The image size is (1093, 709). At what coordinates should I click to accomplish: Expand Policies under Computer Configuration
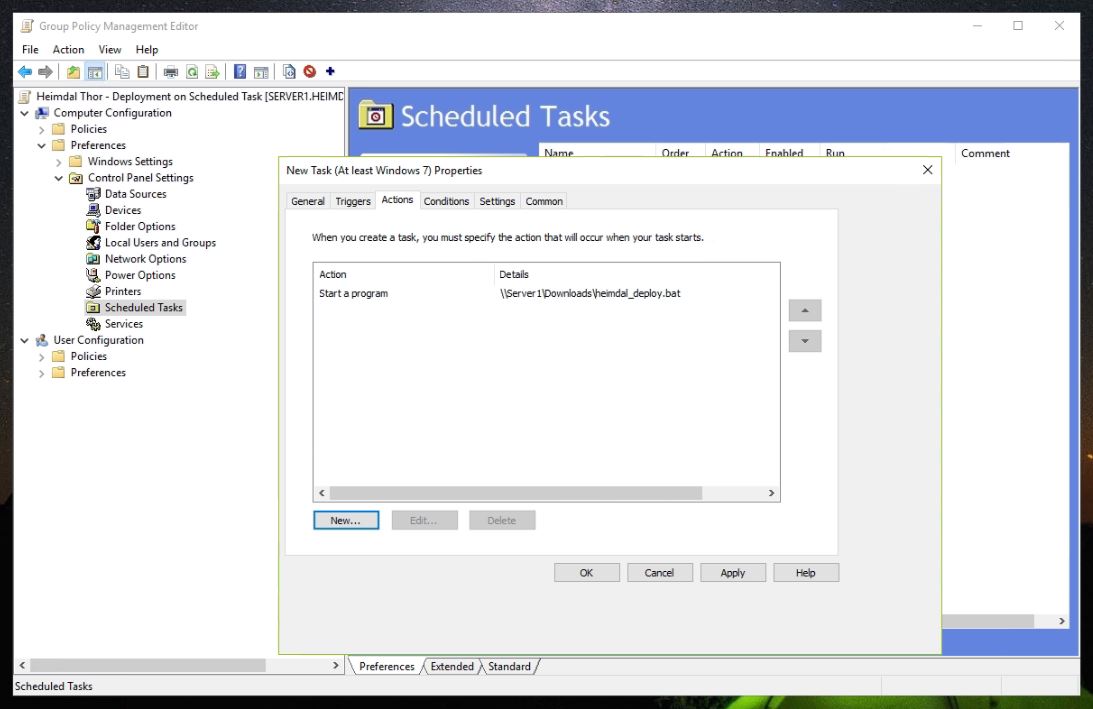pyautogui.click(x=41, y=129)
